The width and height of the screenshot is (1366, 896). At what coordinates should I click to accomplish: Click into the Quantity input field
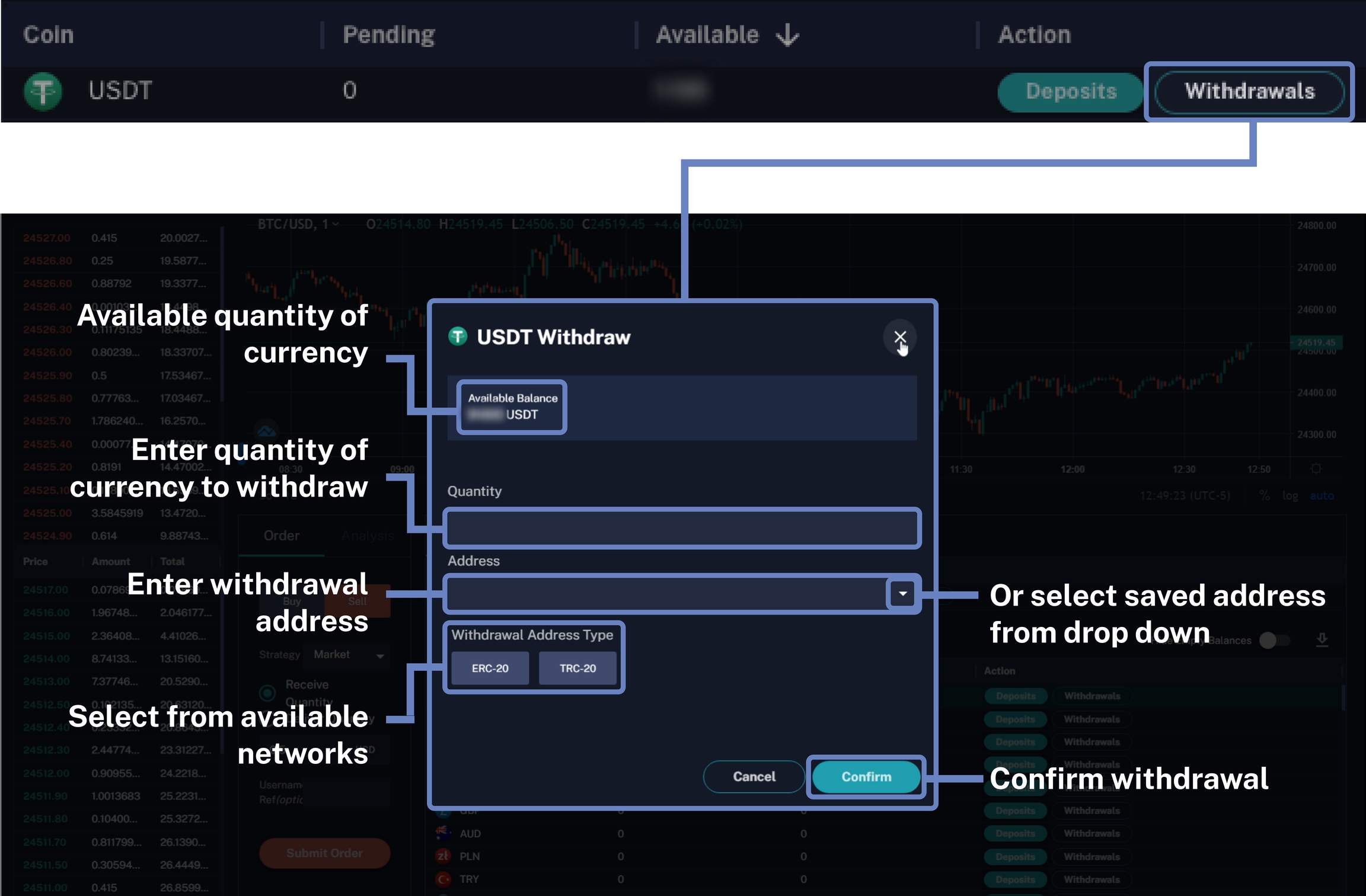[x=682, y=528]
